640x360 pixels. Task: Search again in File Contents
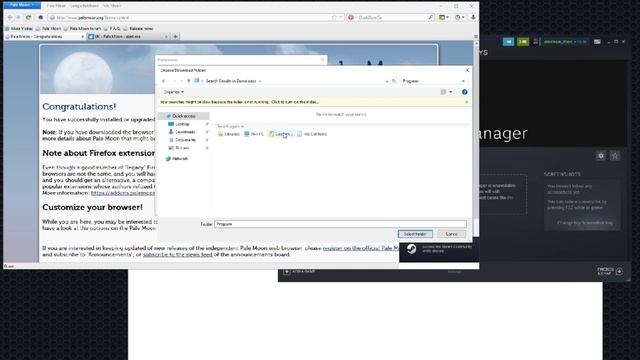click(312, 134)
